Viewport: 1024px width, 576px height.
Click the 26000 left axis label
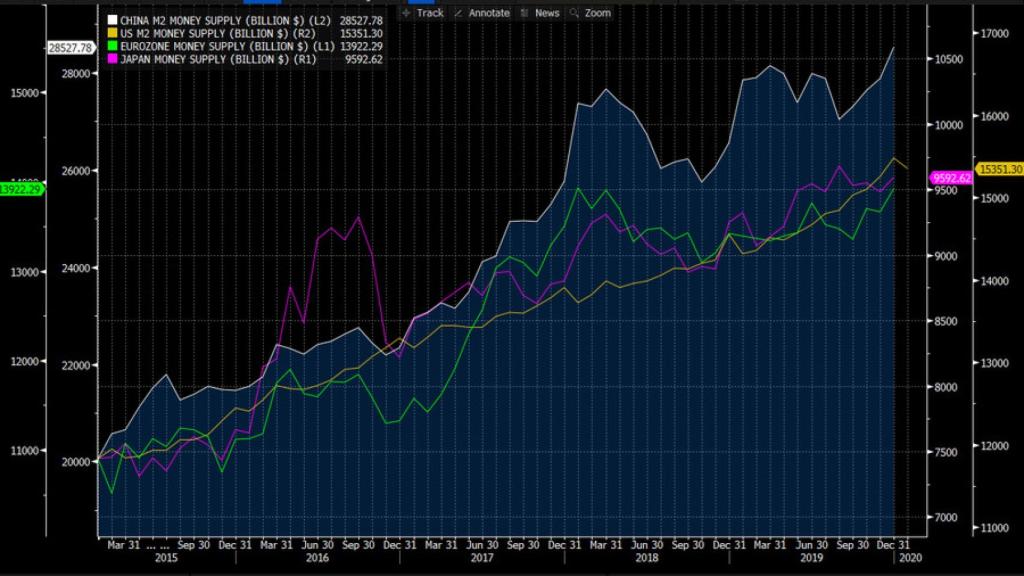[76, 171]
